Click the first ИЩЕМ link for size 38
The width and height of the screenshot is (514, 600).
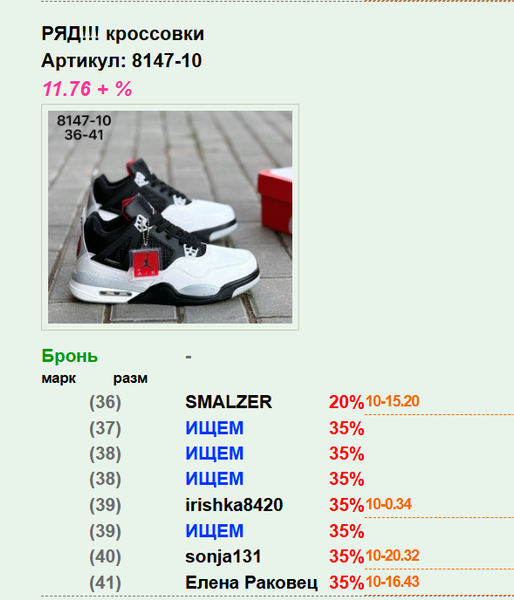click(x=214, y=453)
